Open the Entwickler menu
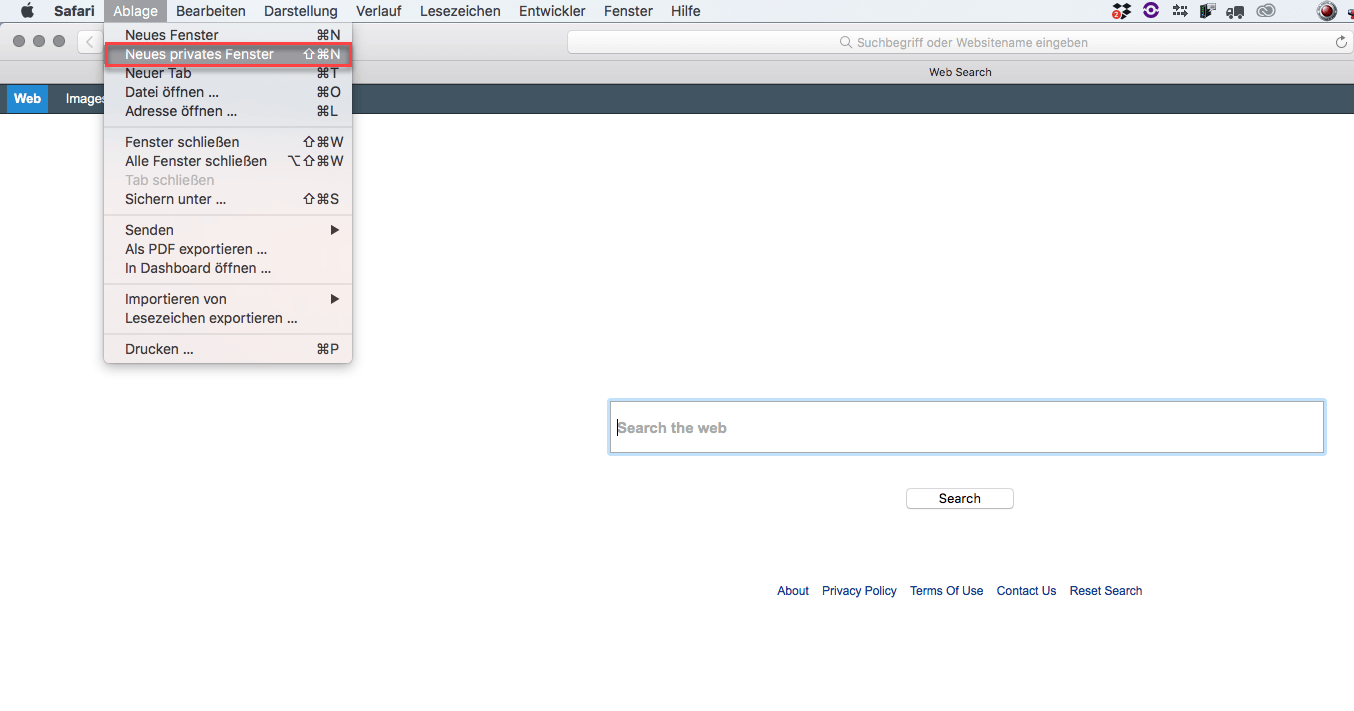The width and height of the screenshot is (1354, 711). [552, 11]
